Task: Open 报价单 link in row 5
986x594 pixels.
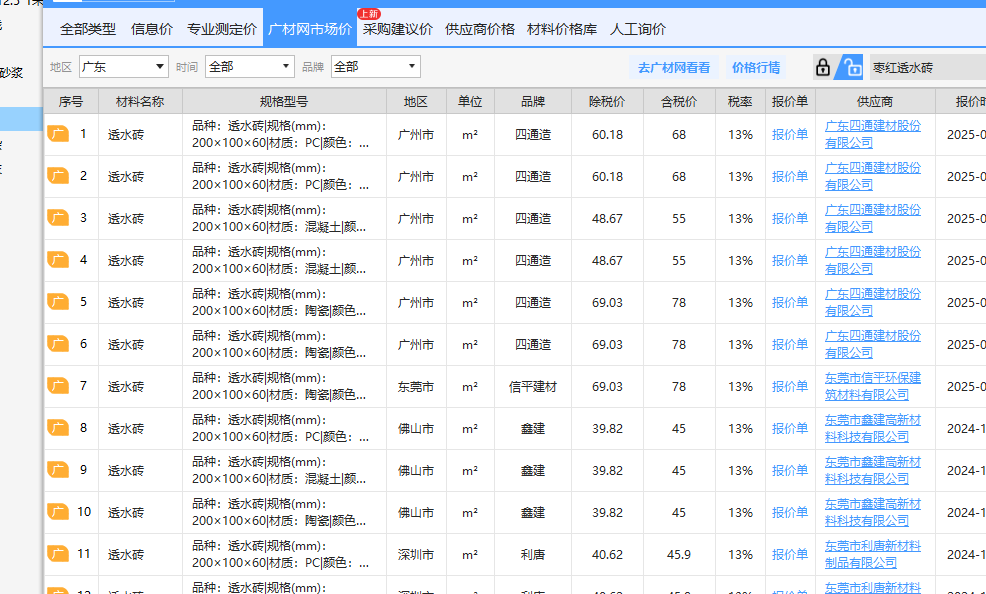Action: coord(790,302)
